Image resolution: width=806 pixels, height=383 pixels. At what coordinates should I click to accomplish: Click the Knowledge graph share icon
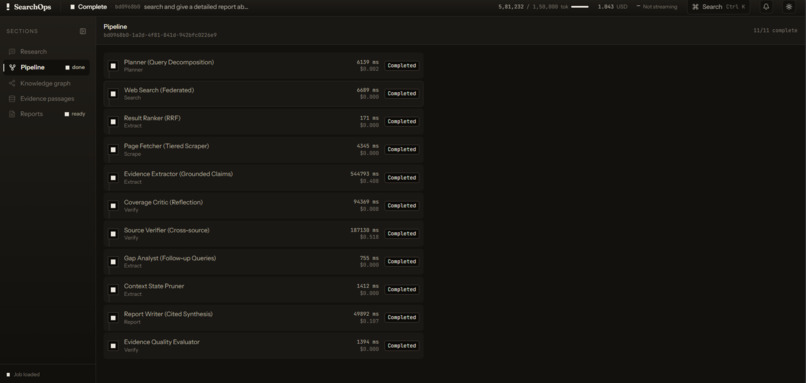(12, 83)
